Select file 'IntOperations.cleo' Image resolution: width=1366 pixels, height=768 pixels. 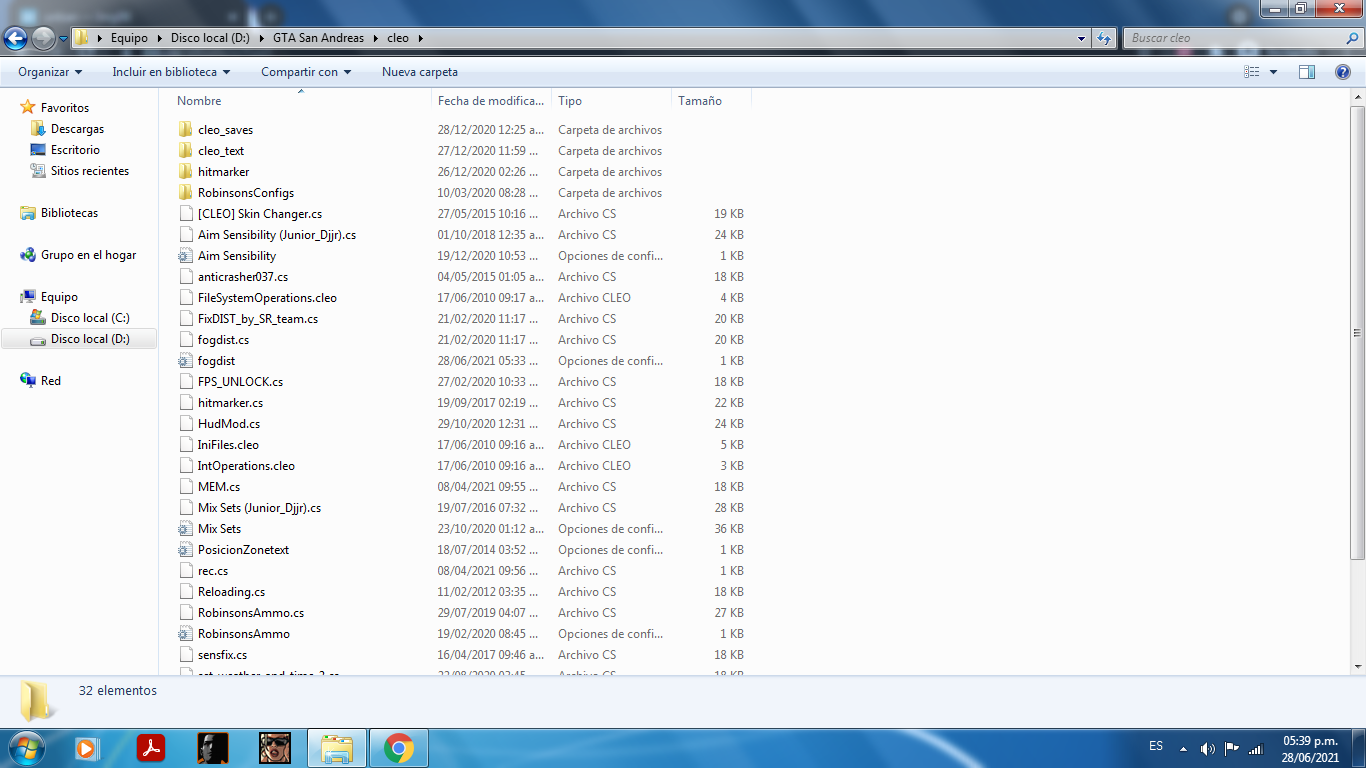click(246, 466)
